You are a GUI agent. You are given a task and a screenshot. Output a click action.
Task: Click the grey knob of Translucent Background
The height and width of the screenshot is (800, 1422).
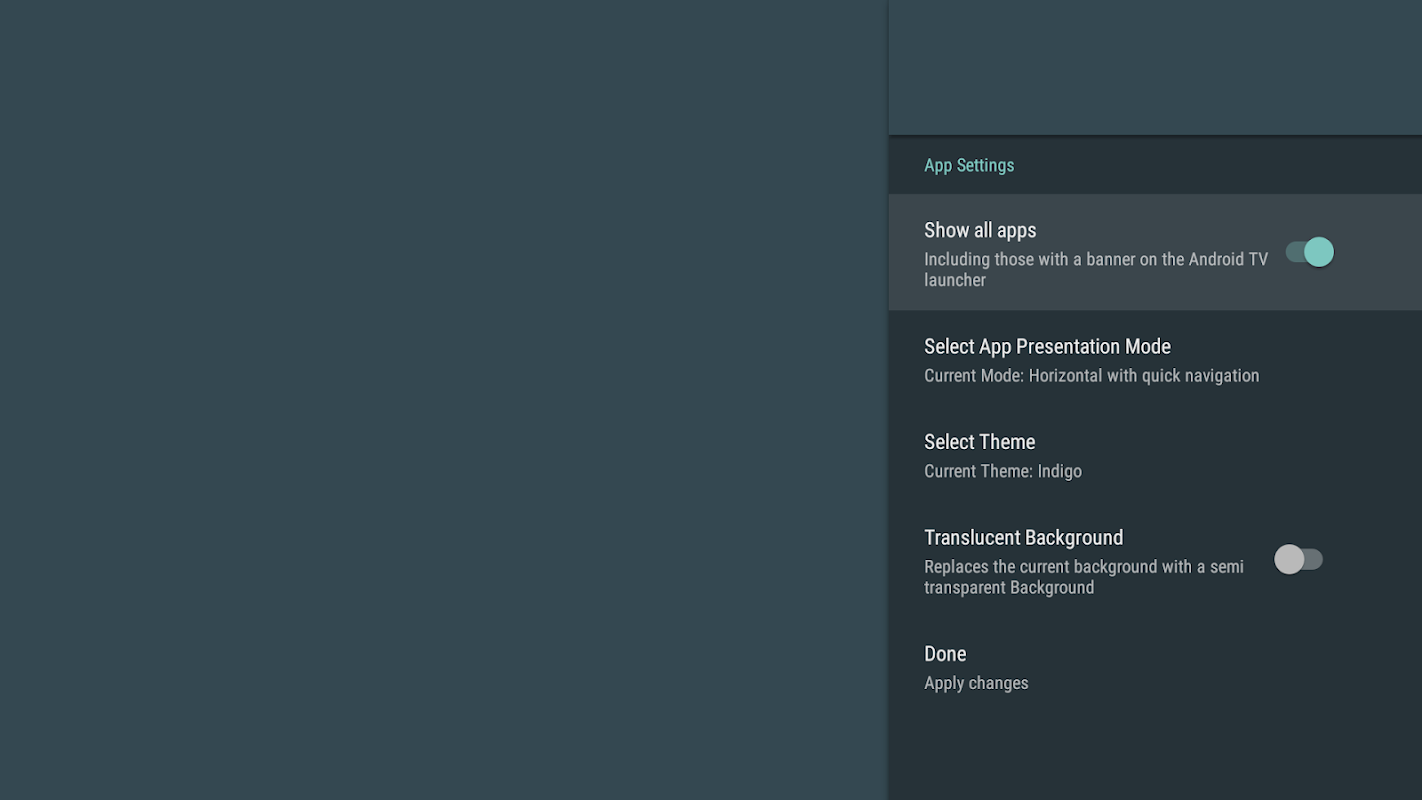coord(1289,559)
